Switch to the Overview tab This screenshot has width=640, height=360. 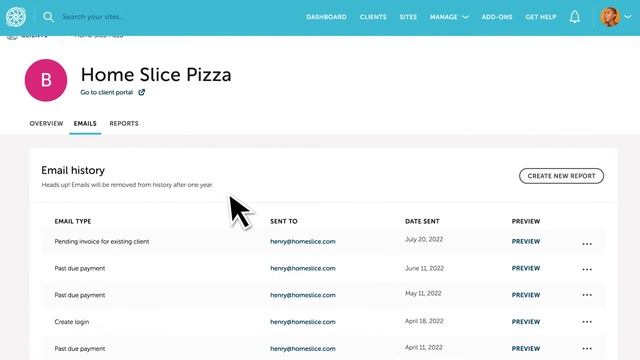click(x=46, y=123)
